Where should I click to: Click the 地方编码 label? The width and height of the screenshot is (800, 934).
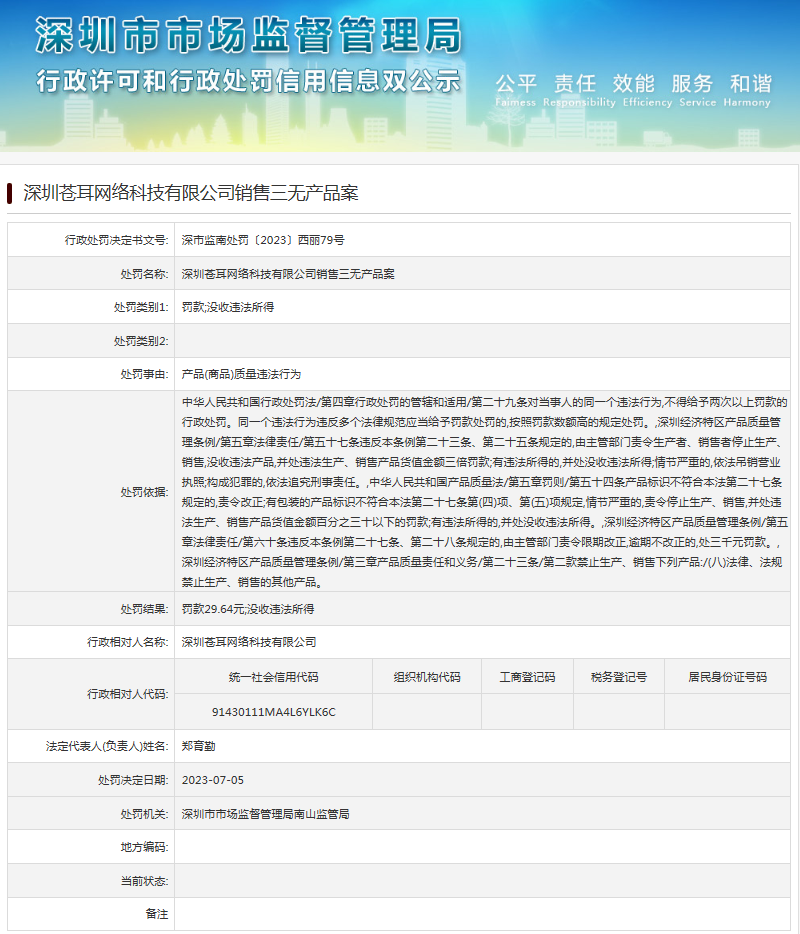[145, 847]
